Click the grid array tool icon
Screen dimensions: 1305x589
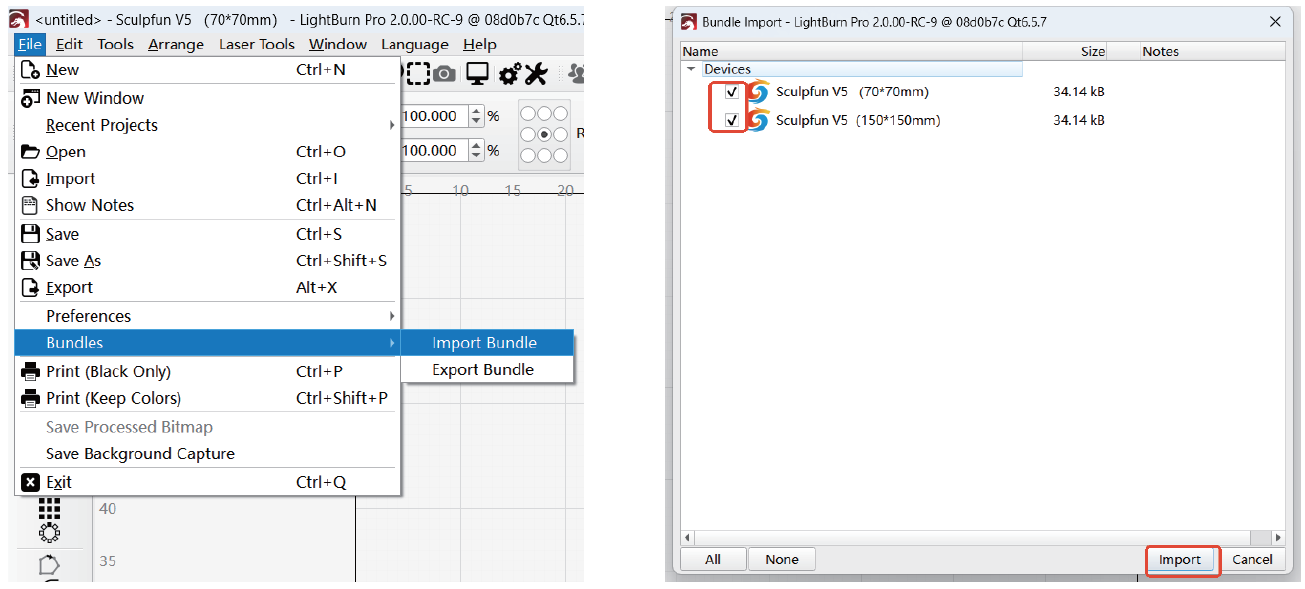49,508
